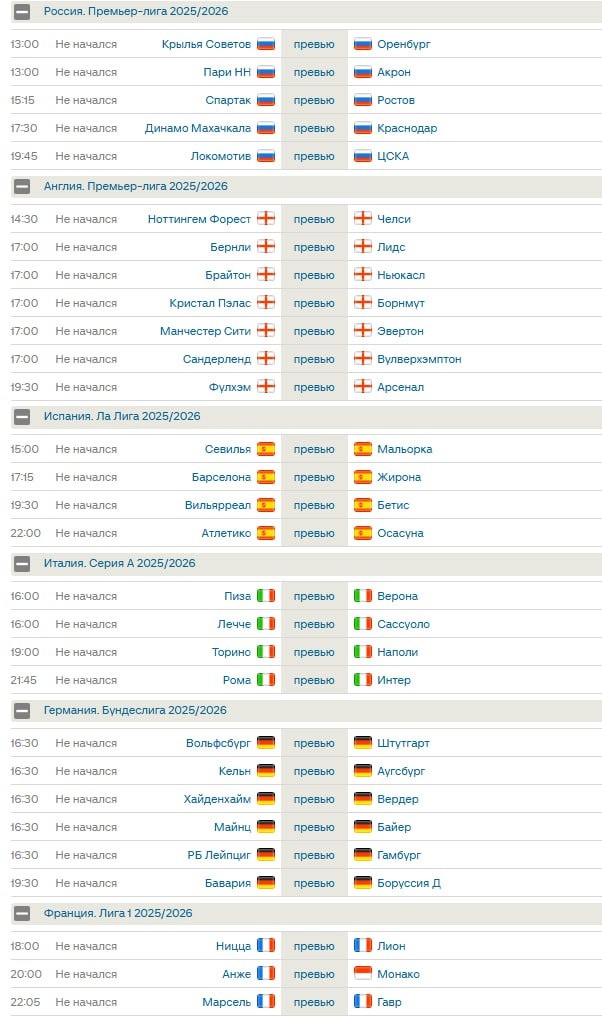Click the Monaco flag beside Монако
The image size is (602, 1021).
[x=363, y=974]
